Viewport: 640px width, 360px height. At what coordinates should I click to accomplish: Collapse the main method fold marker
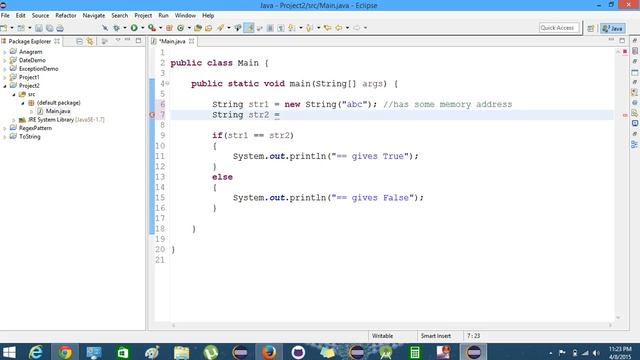pyautogui.click(x=167, y=84)
